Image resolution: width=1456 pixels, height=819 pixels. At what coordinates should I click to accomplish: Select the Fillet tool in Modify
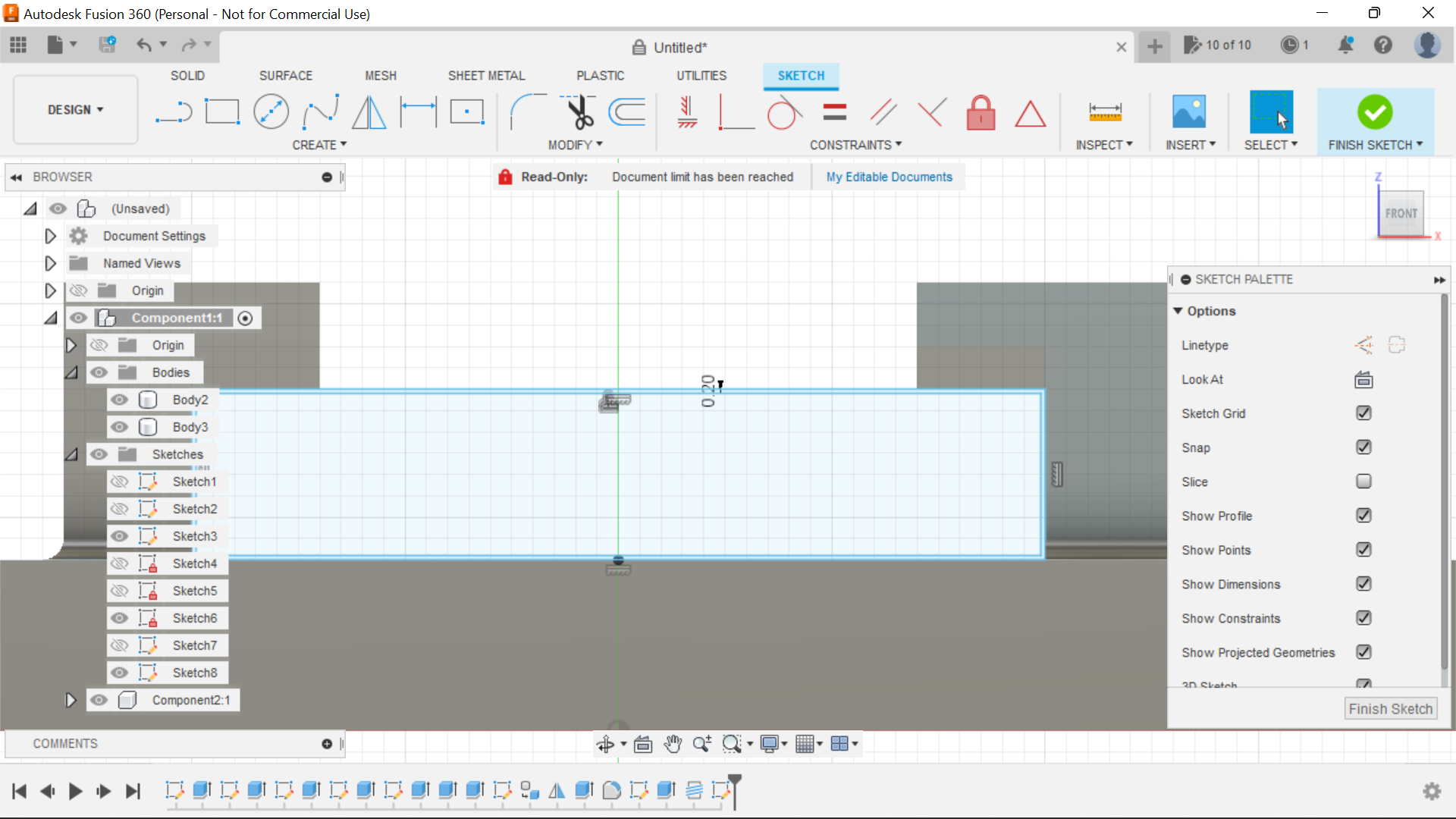529,112
